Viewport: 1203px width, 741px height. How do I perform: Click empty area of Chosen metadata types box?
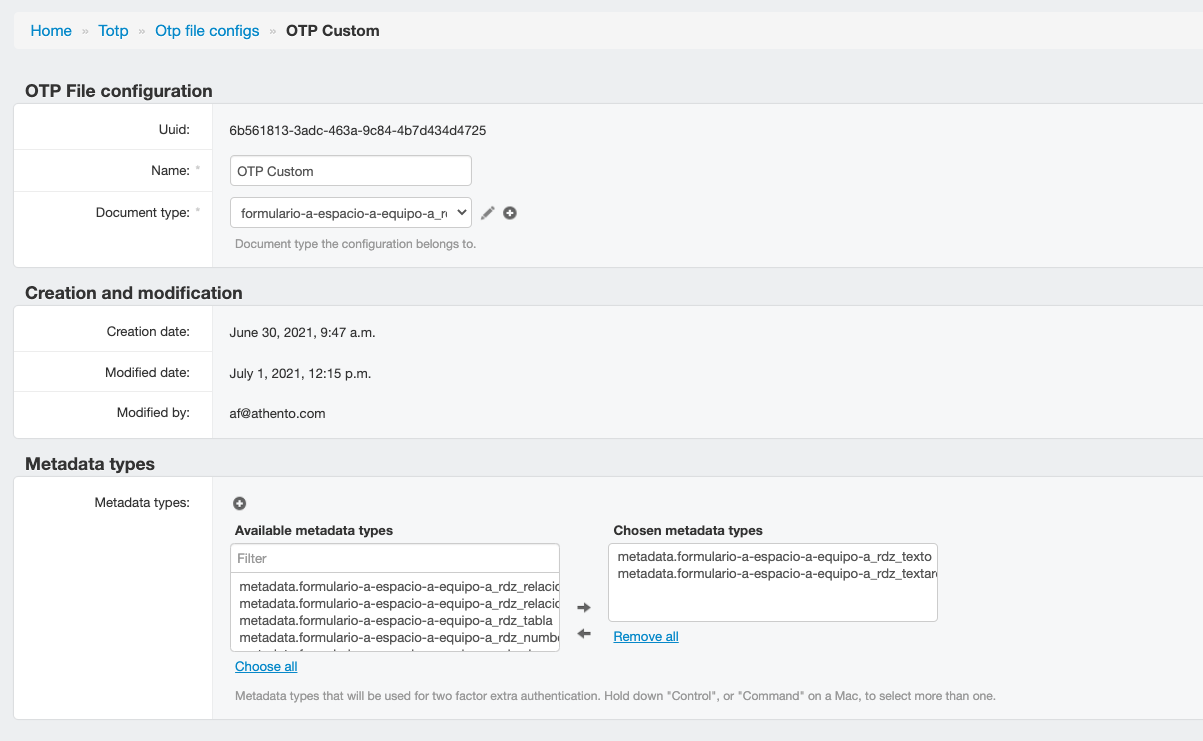pyautogui.click(x=772, y=603)
